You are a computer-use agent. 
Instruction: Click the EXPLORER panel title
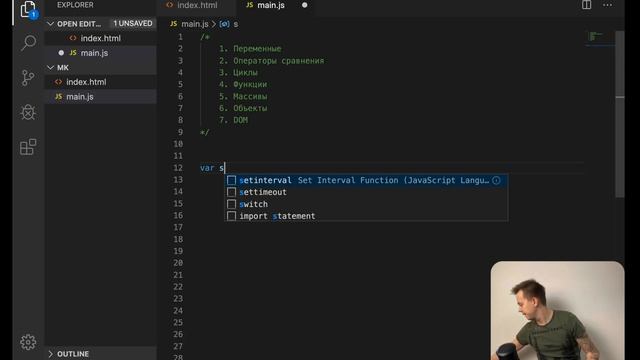pyautogui.click(x=75, y=5)
